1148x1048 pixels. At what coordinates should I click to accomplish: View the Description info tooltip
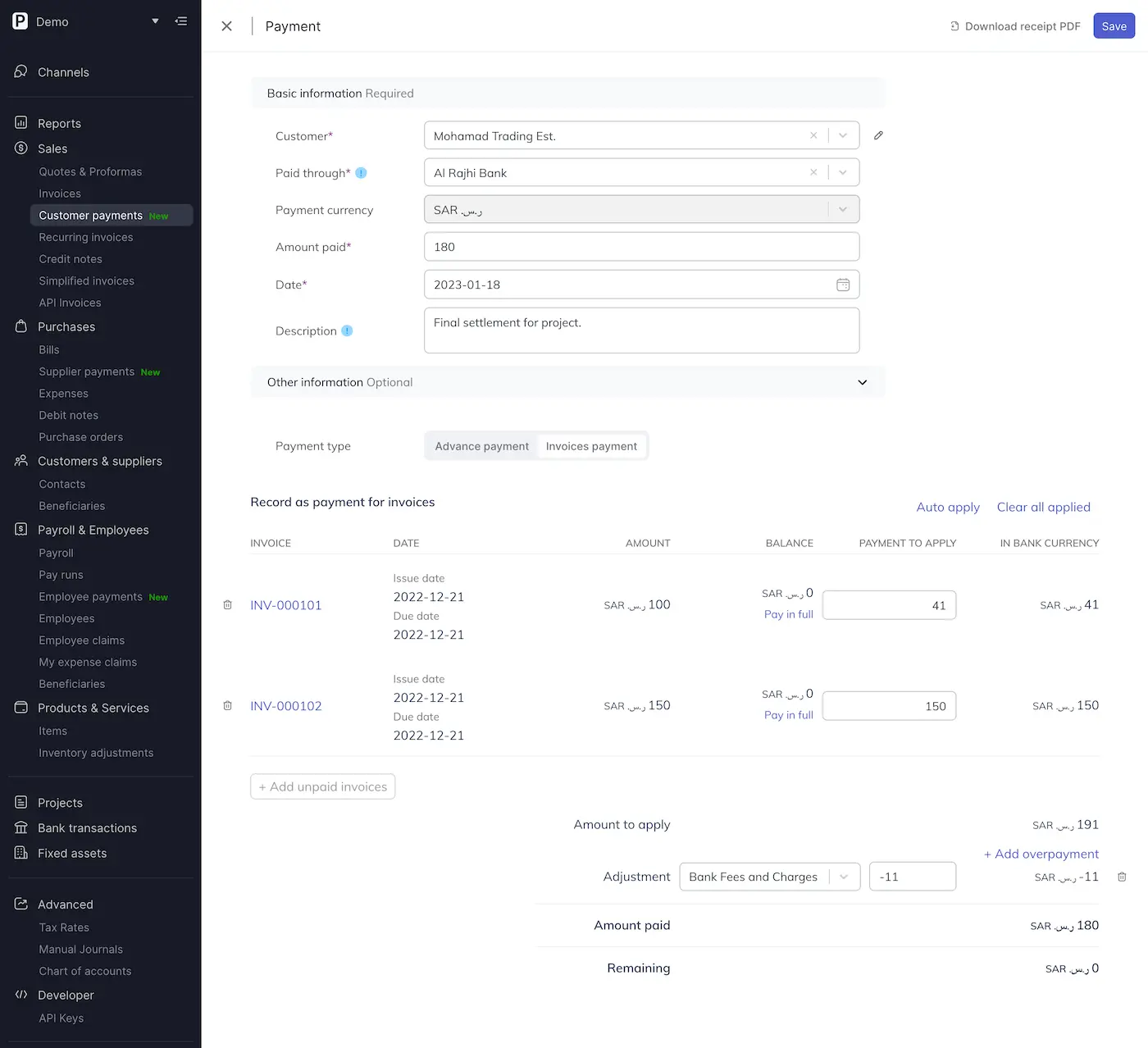(347, 330)
